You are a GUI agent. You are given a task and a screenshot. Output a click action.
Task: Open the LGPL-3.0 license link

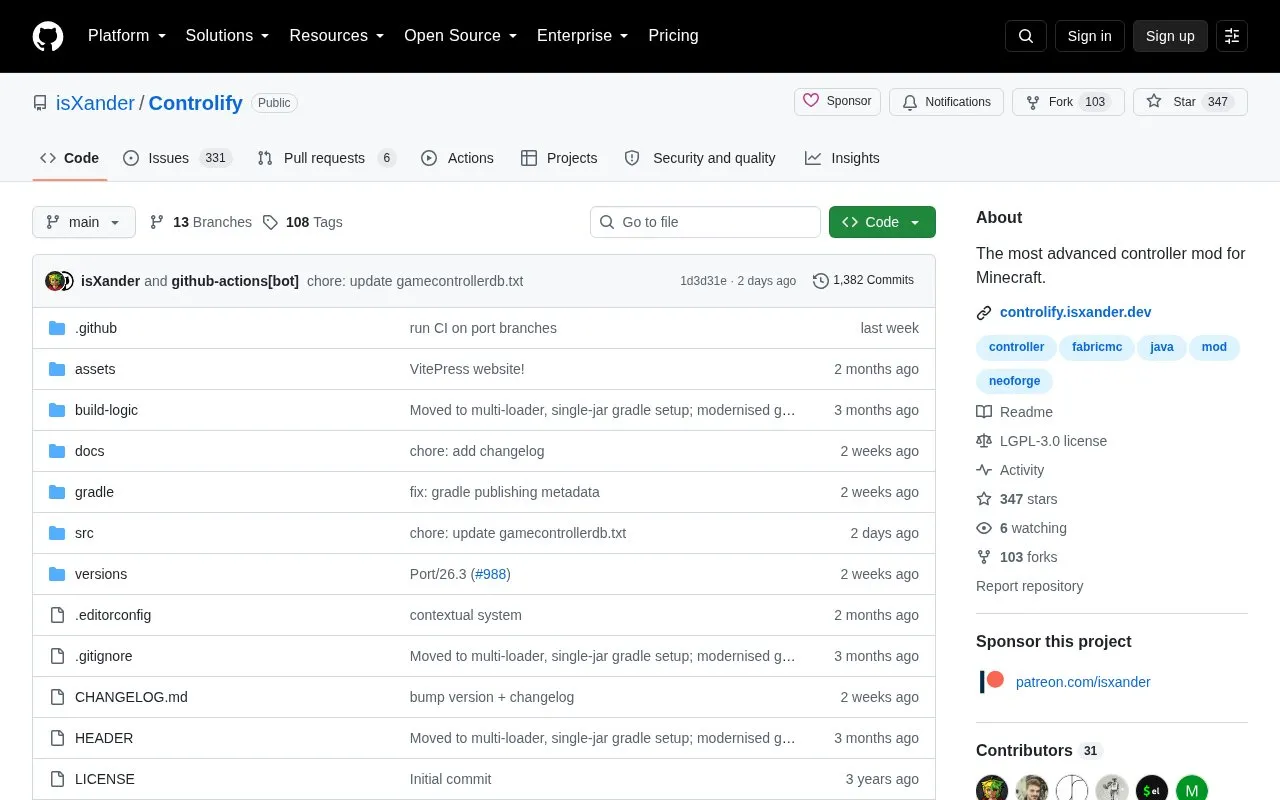point(1041,441)
